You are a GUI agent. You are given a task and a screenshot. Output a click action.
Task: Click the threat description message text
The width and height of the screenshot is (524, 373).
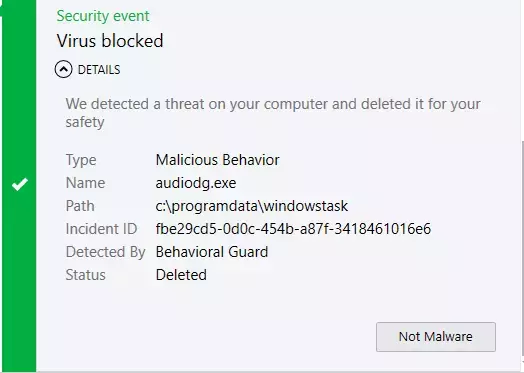(273, 113)
